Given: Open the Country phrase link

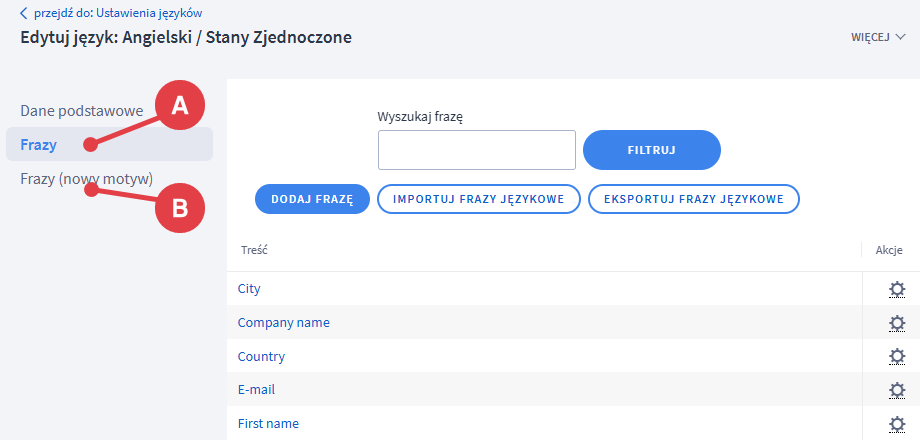Looking at the screenshot, I should (261, 357).
